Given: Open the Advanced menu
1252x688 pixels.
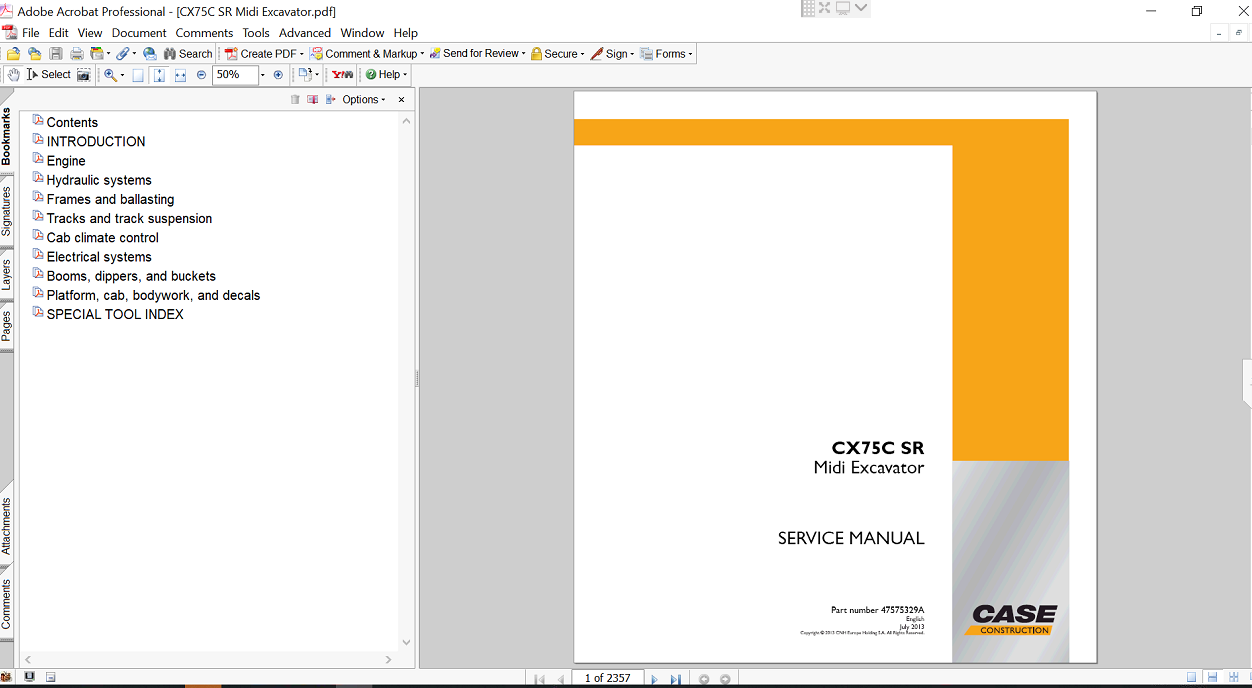Looking at the screenshot, I should (x=304, y=33).
